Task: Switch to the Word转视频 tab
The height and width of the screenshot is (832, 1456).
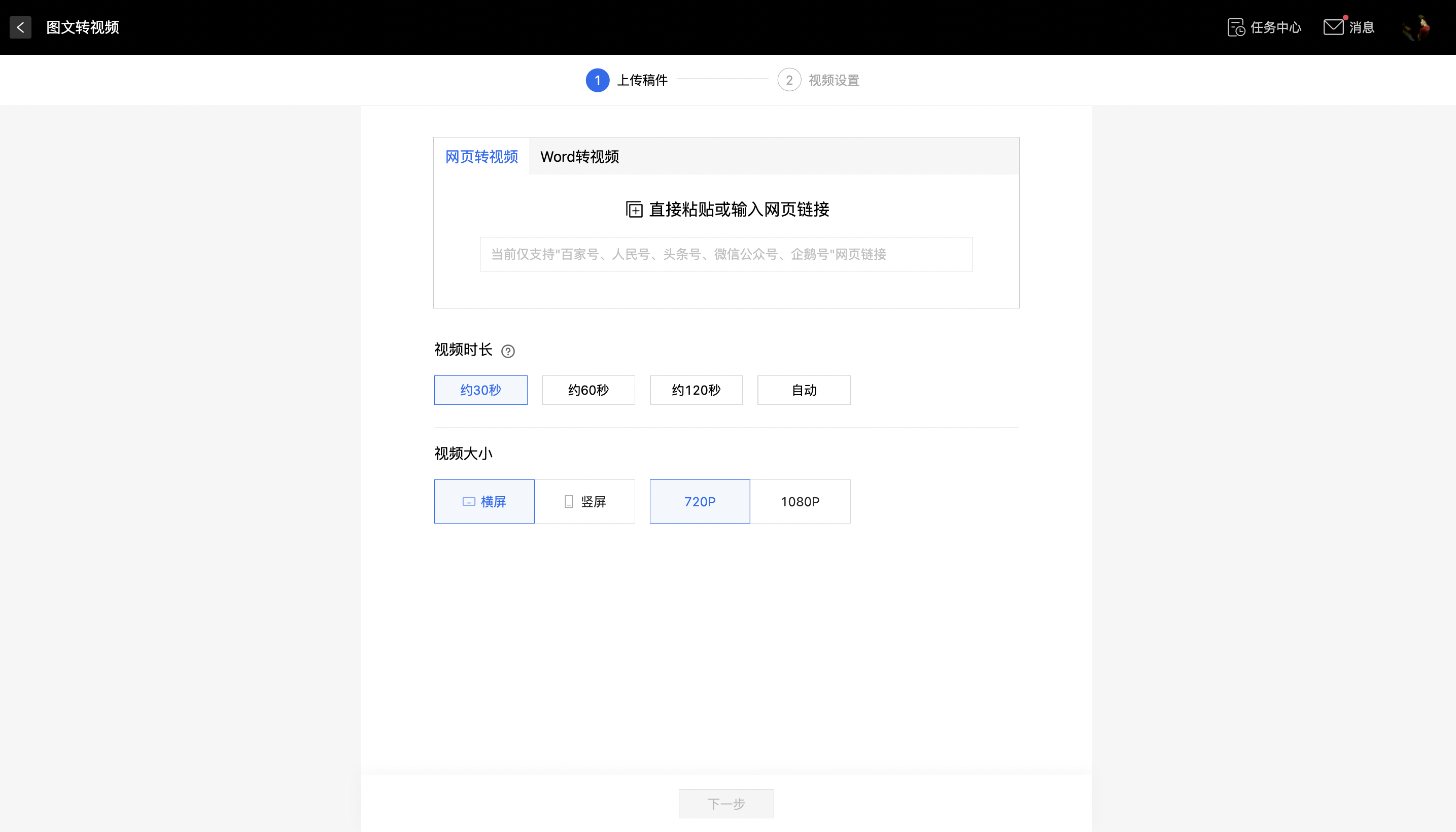Action: pyautogui.click(x=579, y=157)
